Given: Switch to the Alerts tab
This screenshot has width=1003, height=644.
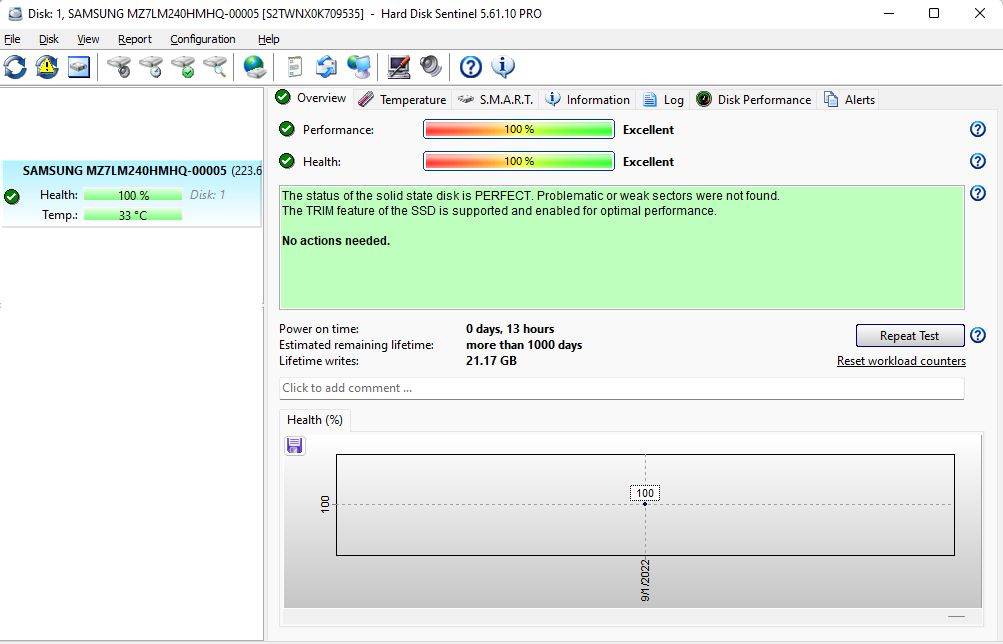Looking at the screenshot, I should tap(849, 100).
